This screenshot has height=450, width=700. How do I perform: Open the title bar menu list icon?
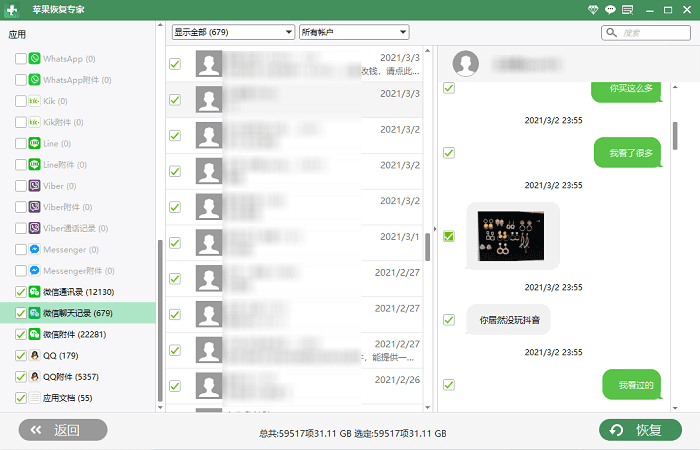click(628, 9)
